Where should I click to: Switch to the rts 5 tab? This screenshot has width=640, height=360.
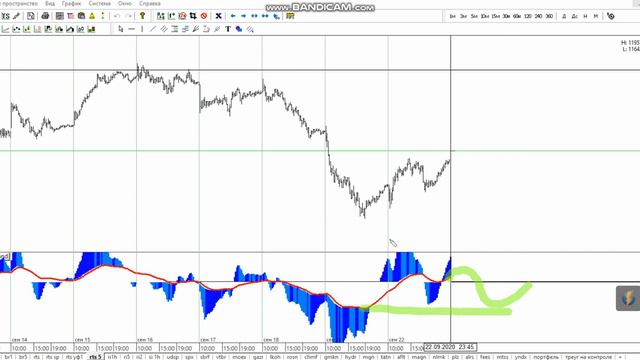click(x=95, y=357)
